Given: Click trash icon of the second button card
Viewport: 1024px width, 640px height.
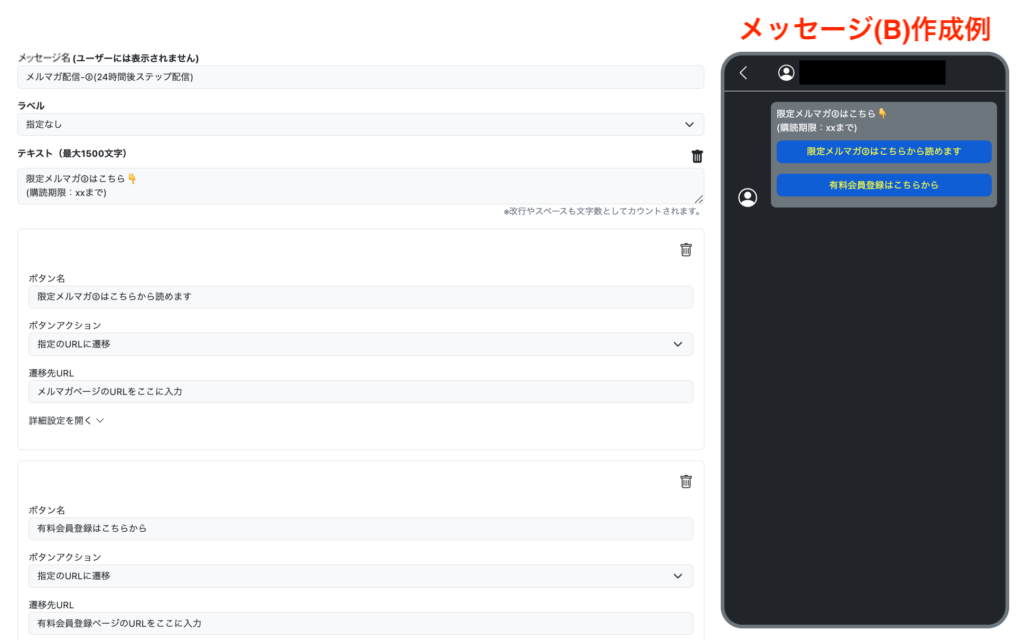Looking at the screenshot, I should (686, 481).
